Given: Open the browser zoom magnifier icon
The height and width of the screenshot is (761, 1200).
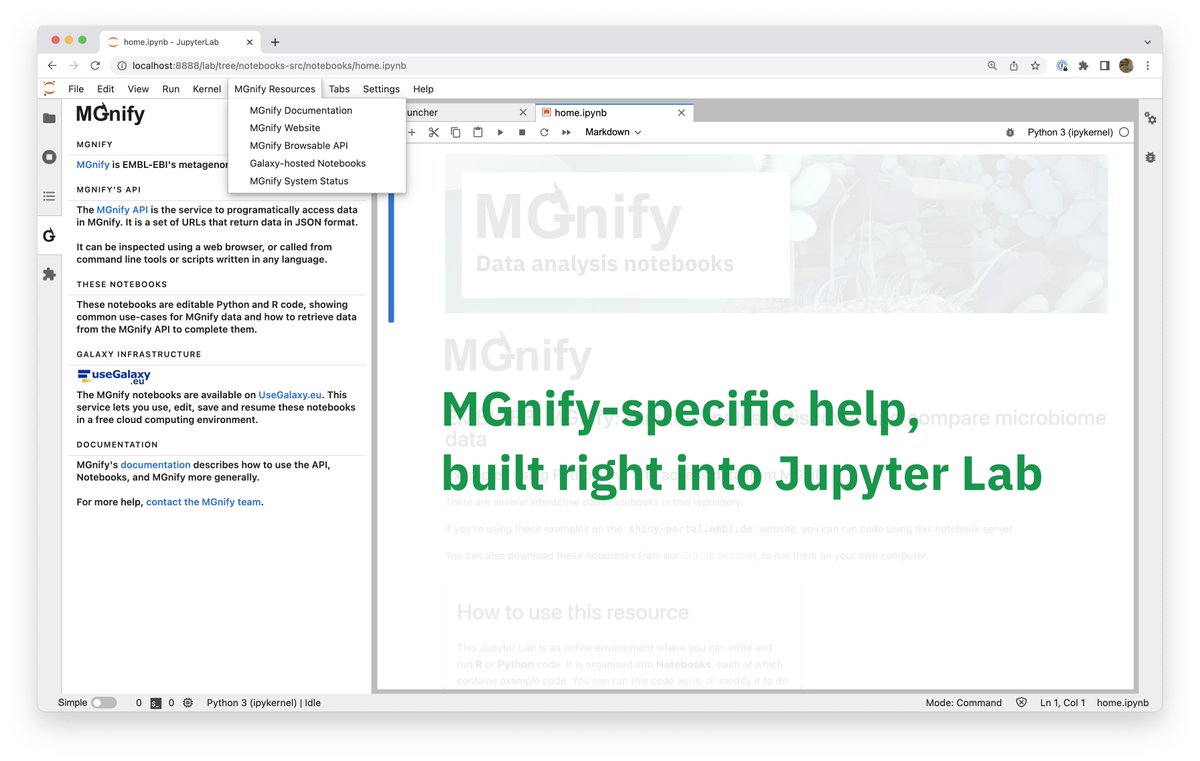Looking at the screenshot, I should pyautogui.click(x=992, y=65).
